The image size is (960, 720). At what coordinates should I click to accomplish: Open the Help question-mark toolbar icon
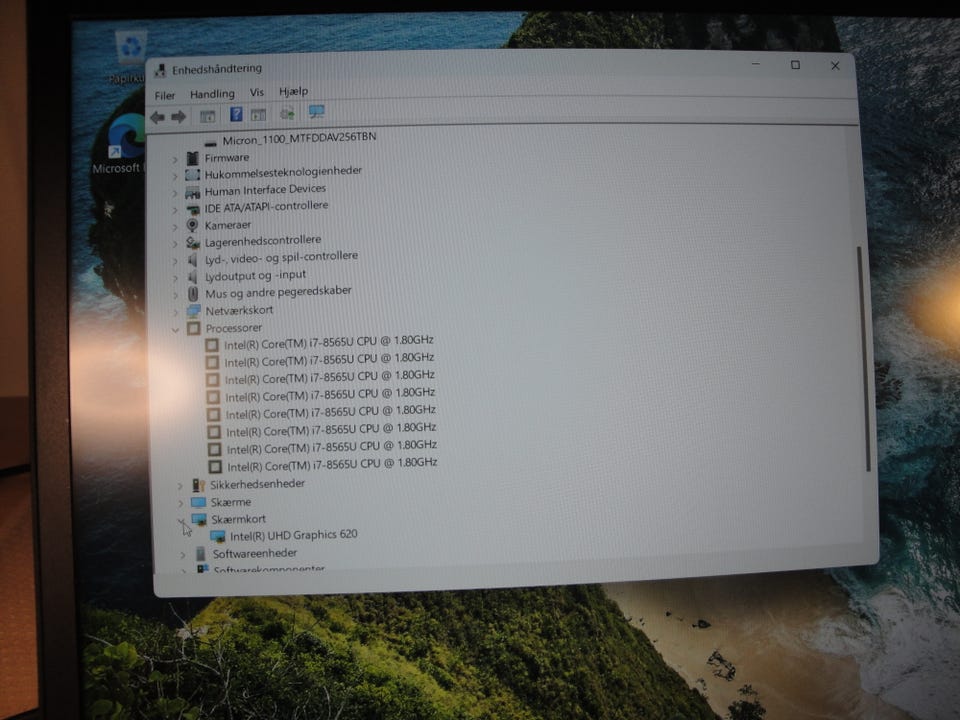236,114
